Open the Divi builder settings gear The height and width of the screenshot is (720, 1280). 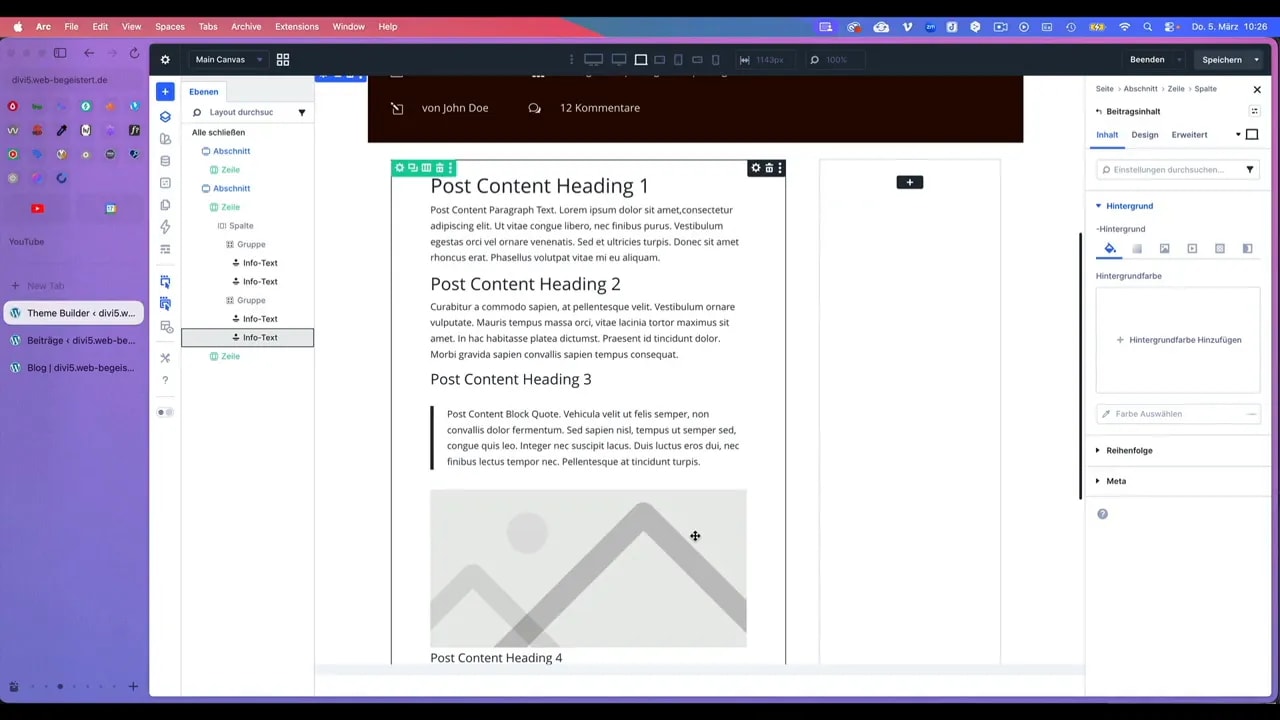[x=165, y=60]
